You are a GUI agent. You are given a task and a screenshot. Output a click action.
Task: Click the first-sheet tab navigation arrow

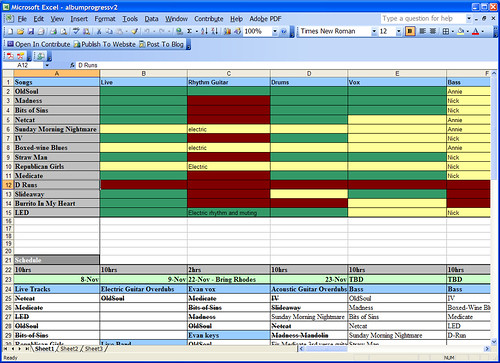coord(5,349)
